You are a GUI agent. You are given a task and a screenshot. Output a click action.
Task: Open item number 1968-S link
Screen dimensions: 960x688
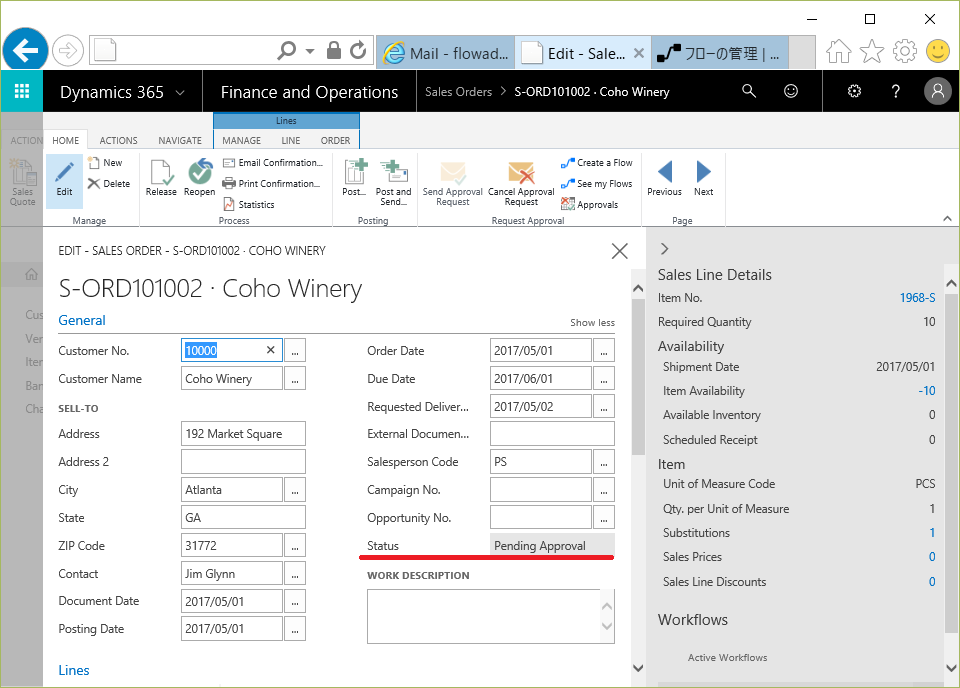tap(917, 297)
